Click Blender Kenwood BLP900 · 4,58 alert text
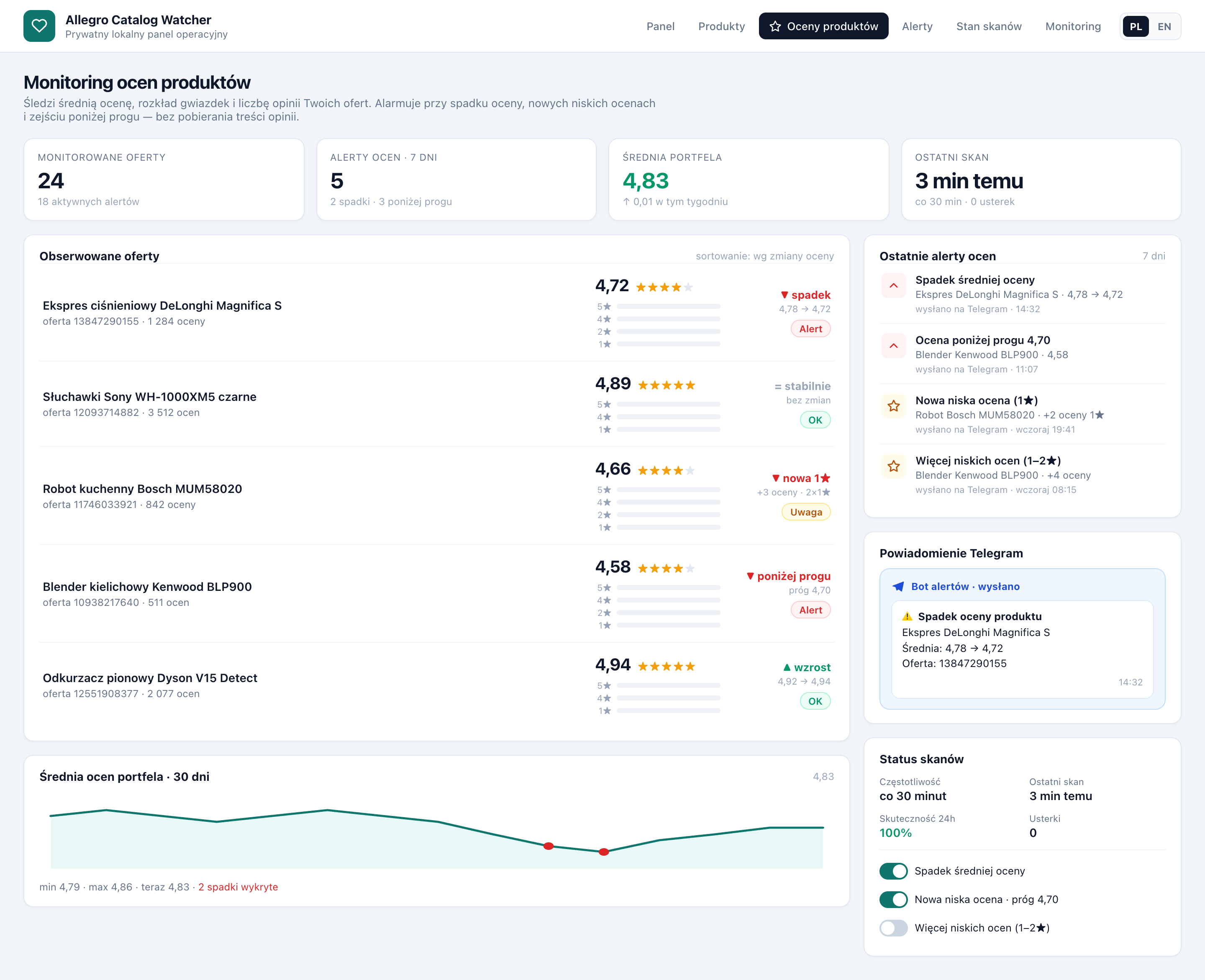 point(992,355)
